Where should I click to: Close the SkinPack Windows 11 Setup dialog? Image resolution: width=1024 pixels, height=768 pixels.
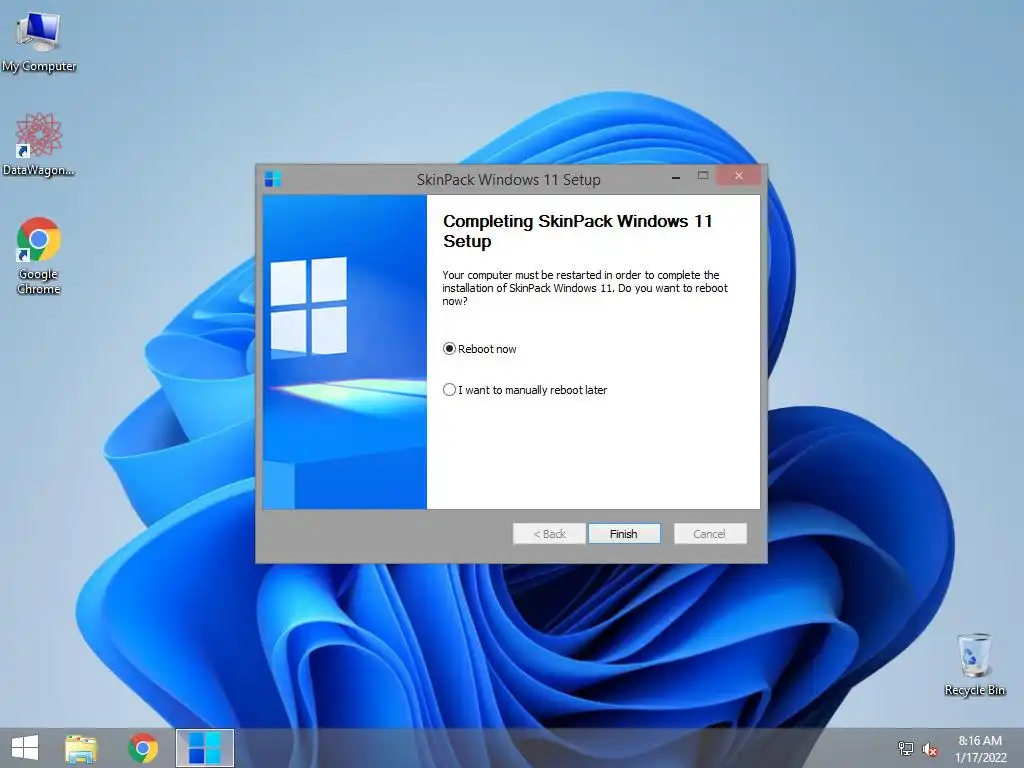coord(739,176)
